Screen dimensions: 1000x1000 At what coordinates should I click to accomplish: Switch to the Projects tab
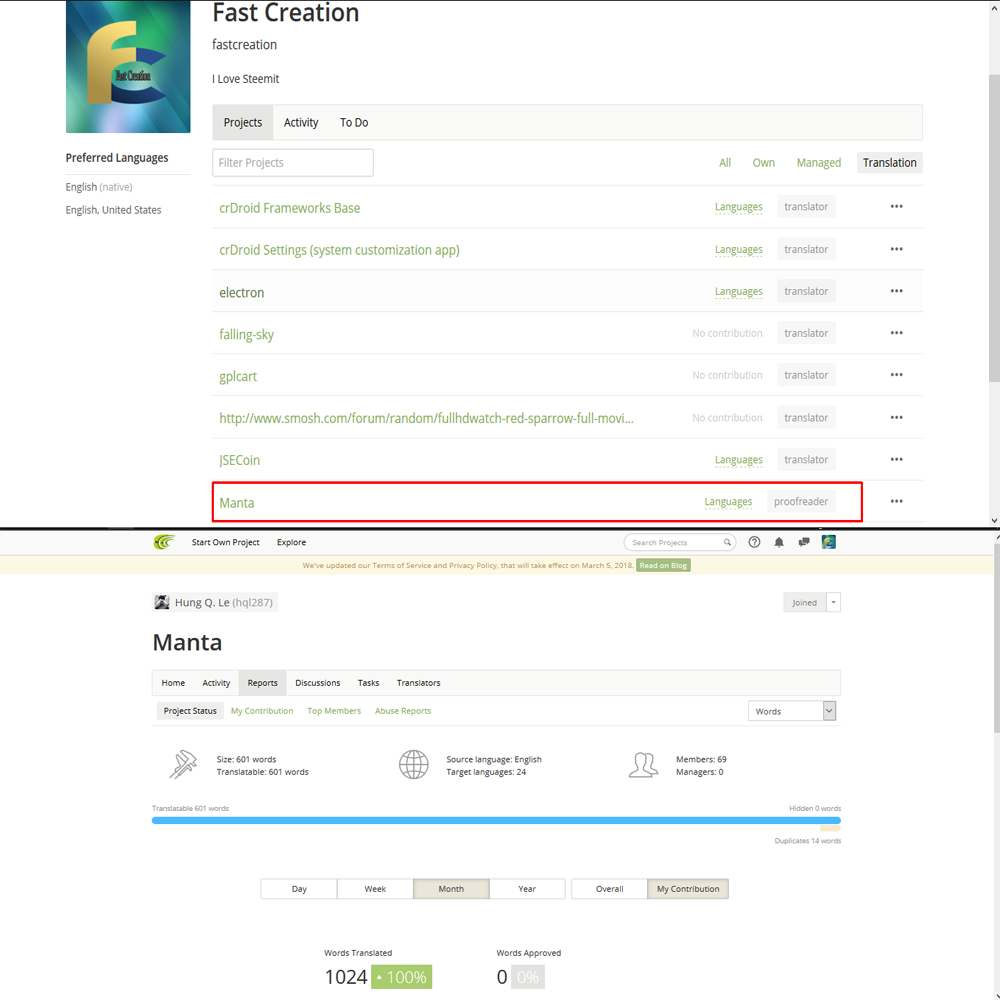tap(242, 122)
